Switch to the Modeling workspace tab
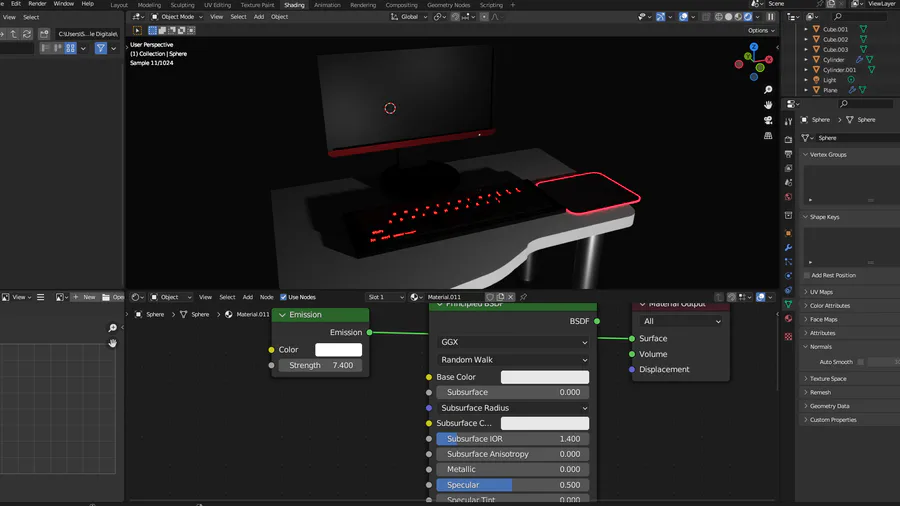The image size is (900, 506). [x=149, y=5]
